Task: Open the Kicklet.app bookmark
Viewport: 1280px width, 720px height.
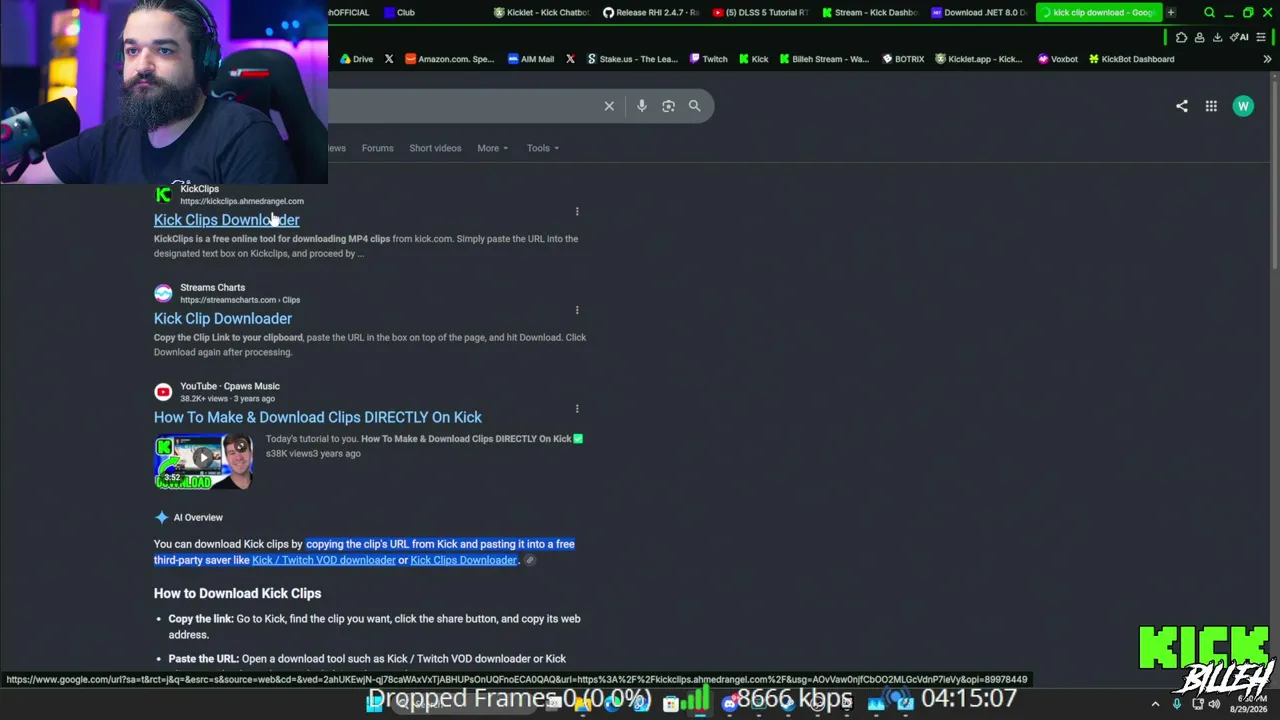Action: coord(978,59)
